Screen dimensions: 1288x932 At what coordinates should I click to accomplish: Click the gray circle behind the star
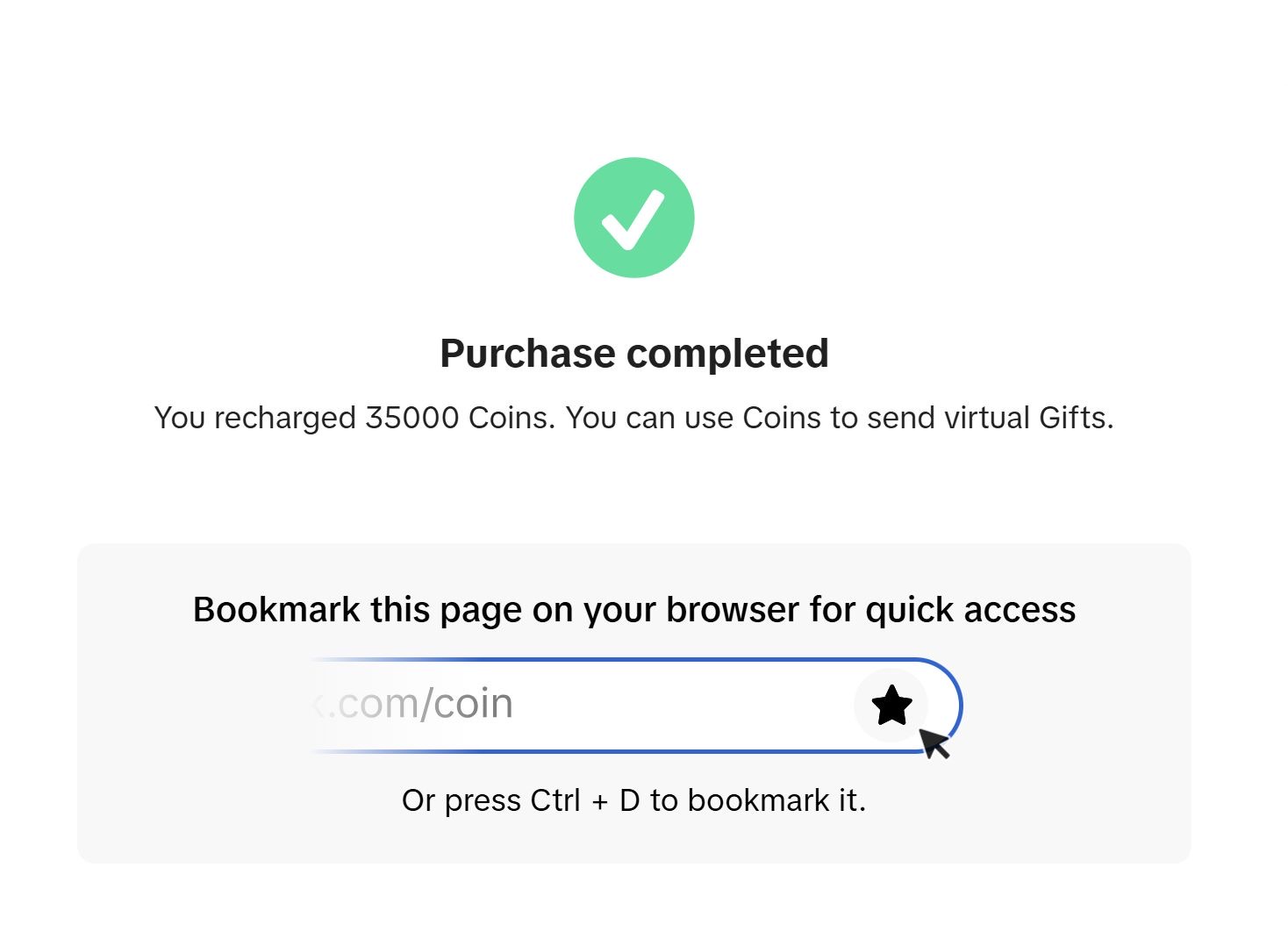click(891, 706)
